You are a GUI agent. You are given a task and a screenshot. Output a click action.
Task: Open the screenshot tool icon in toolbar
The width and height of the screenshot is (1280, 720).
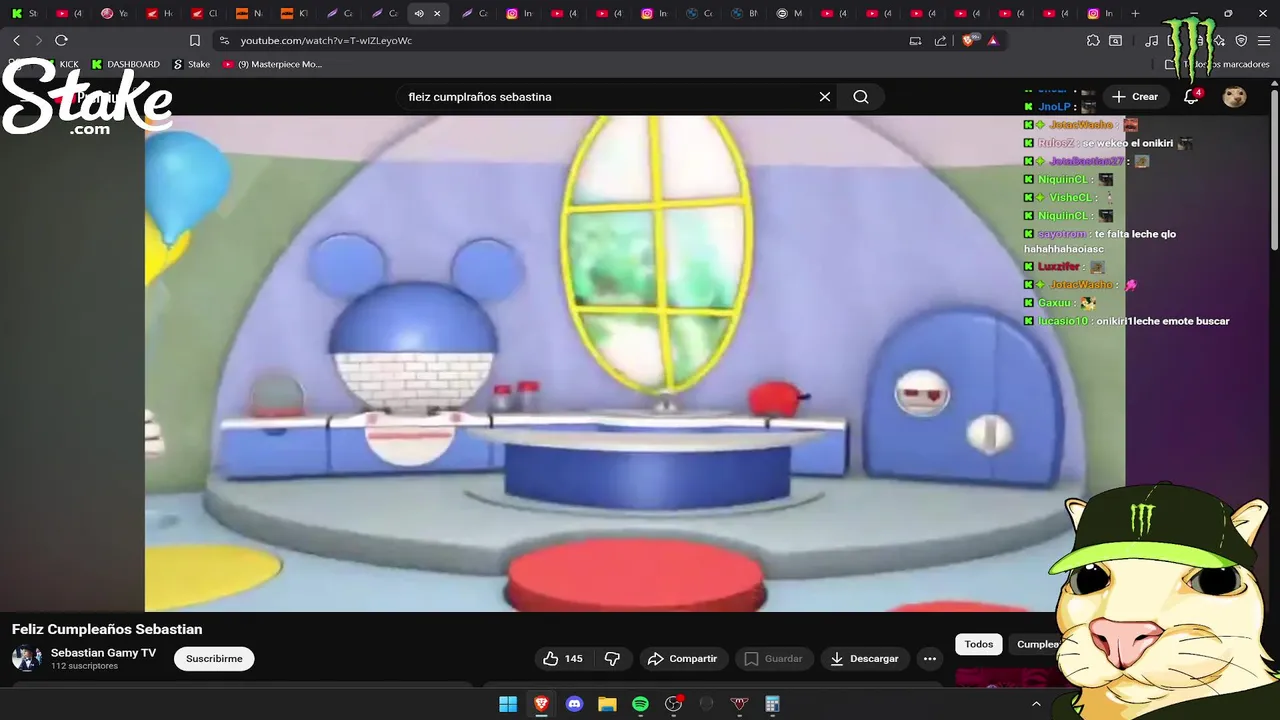1115,40
